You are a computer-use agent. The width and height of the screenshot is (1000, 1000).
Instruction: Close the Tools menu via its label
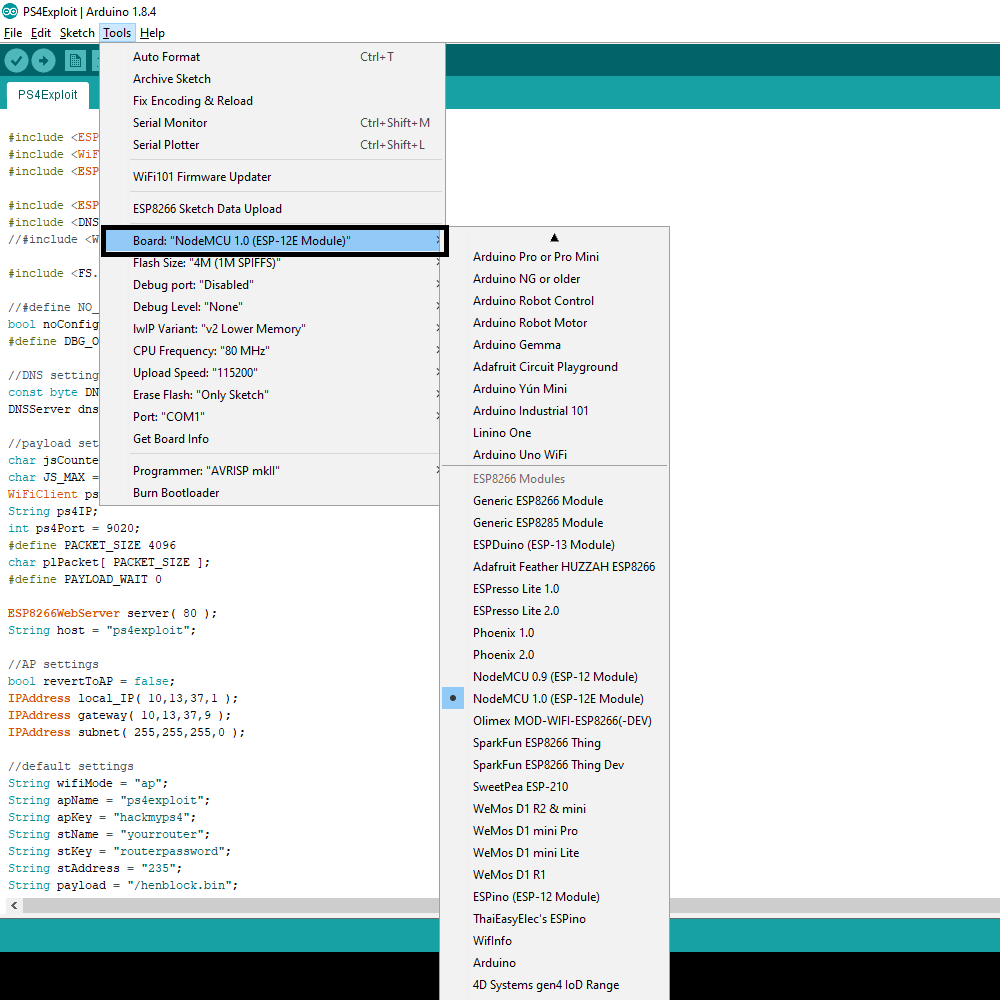(x=117, y=33)
